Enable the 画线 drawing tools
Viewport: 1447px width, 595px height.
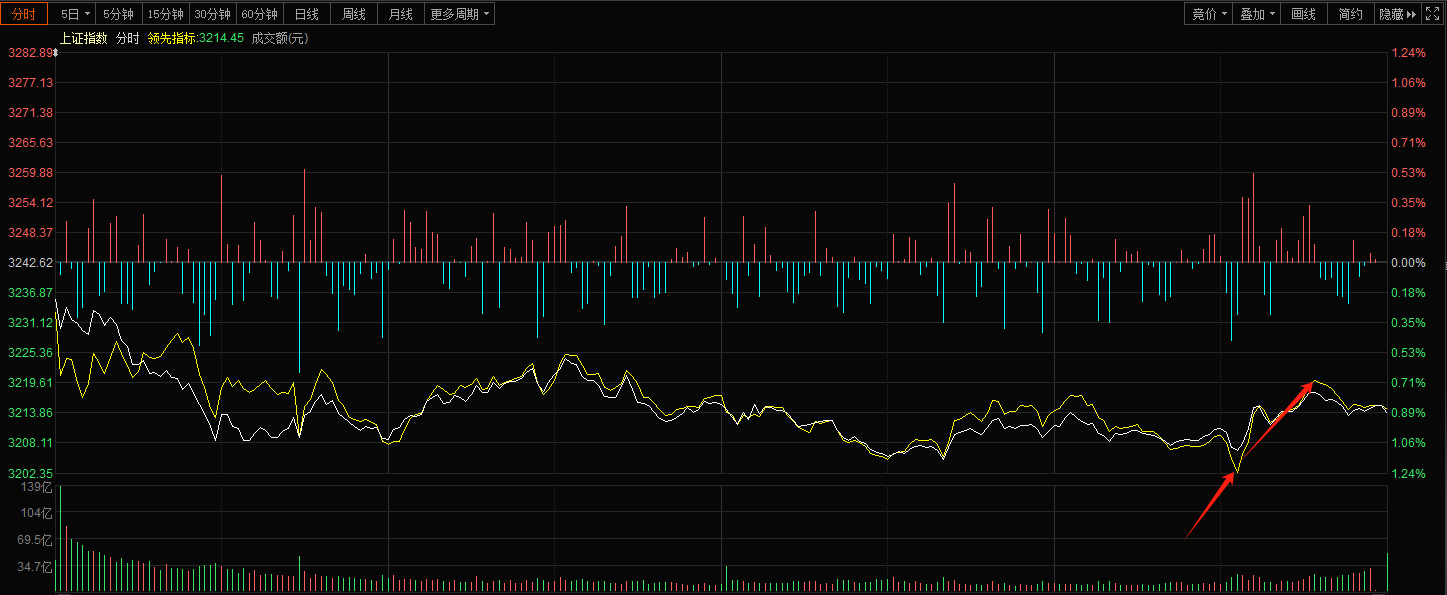(x=1304, y=14)
